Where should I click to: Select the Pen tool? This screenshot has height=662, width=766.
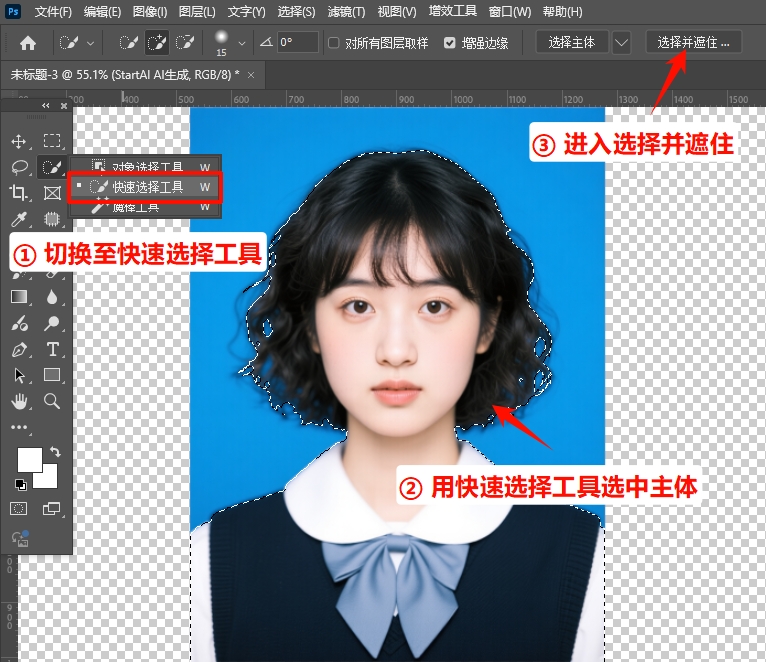click(x=19, y=349)
